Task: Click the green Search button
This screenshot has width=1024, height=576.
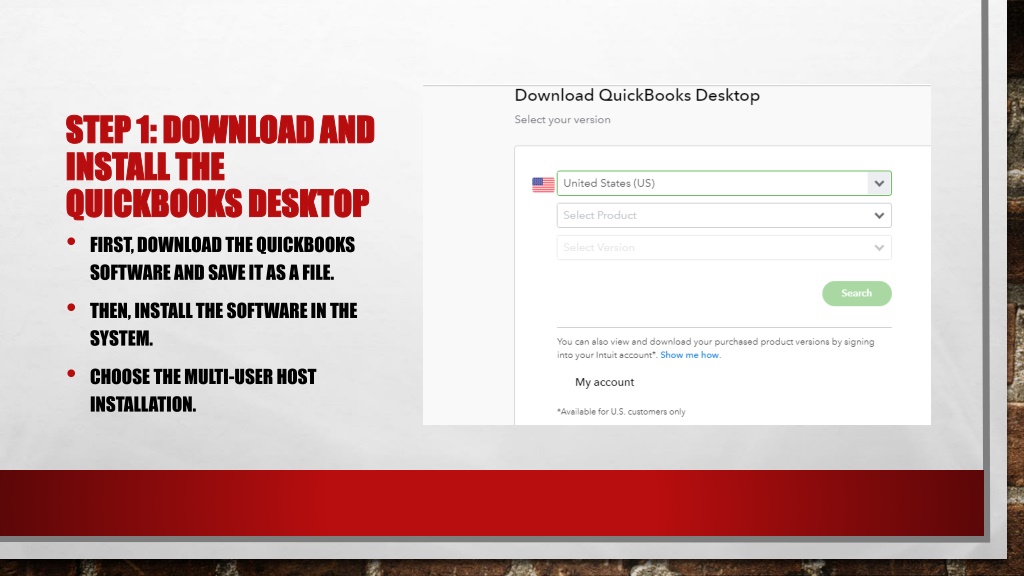Action: click(x=856, y=293)
